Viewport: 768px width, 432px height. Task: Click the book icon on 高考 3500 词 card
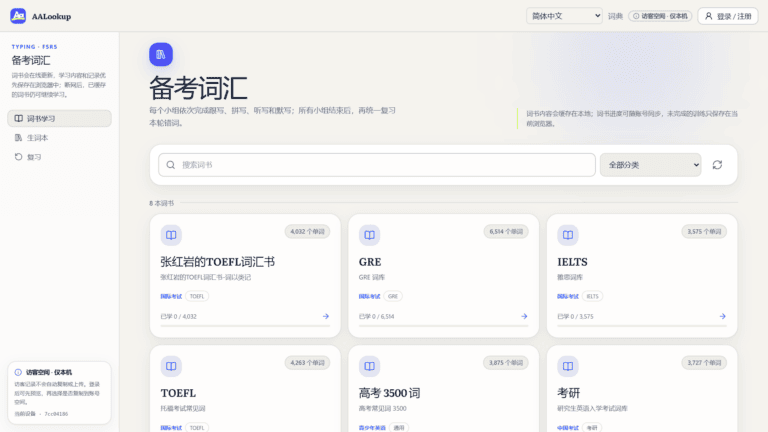click(369, 366)
